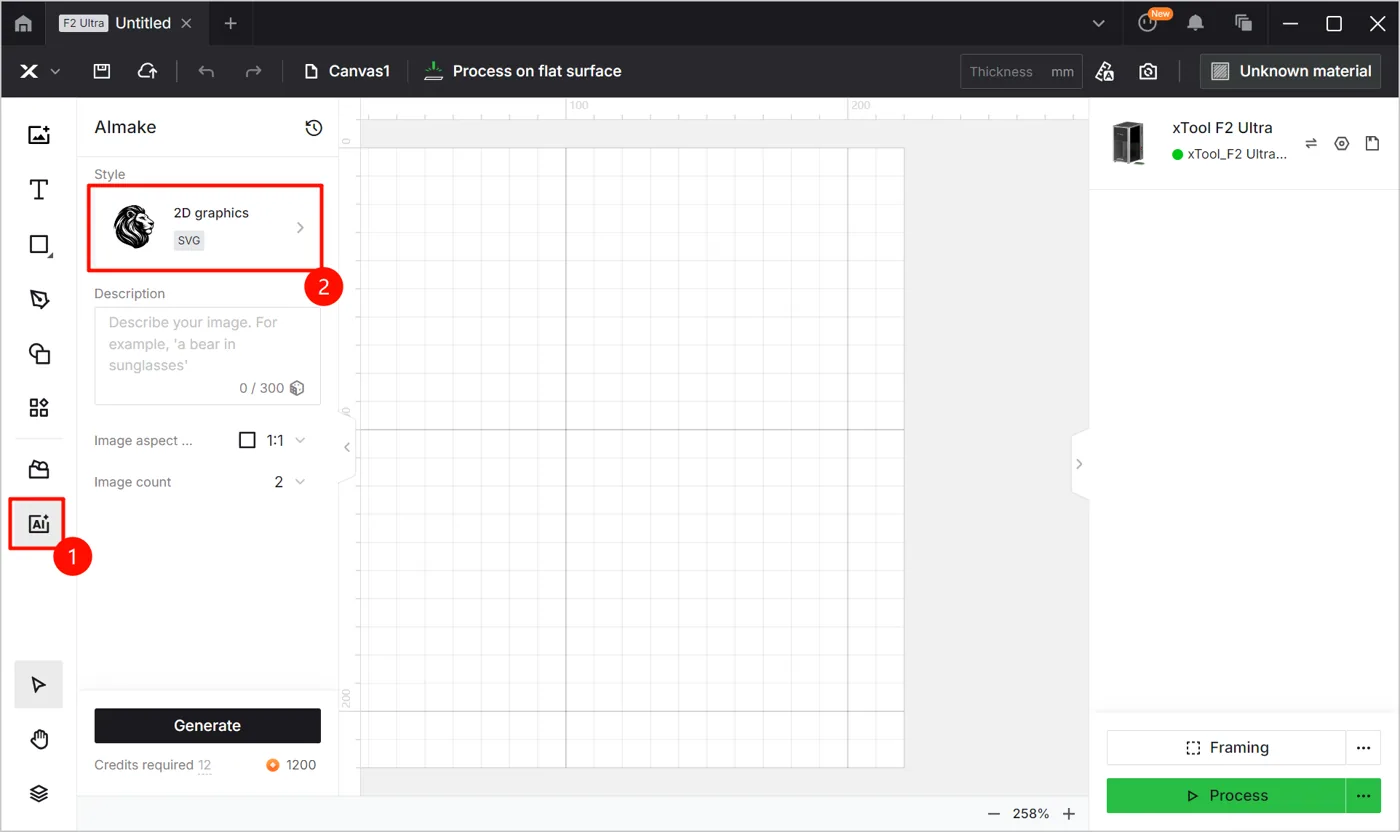Click the image Description text box
The width and height of the screenshot is (1400, 832).
coord(207,355)
